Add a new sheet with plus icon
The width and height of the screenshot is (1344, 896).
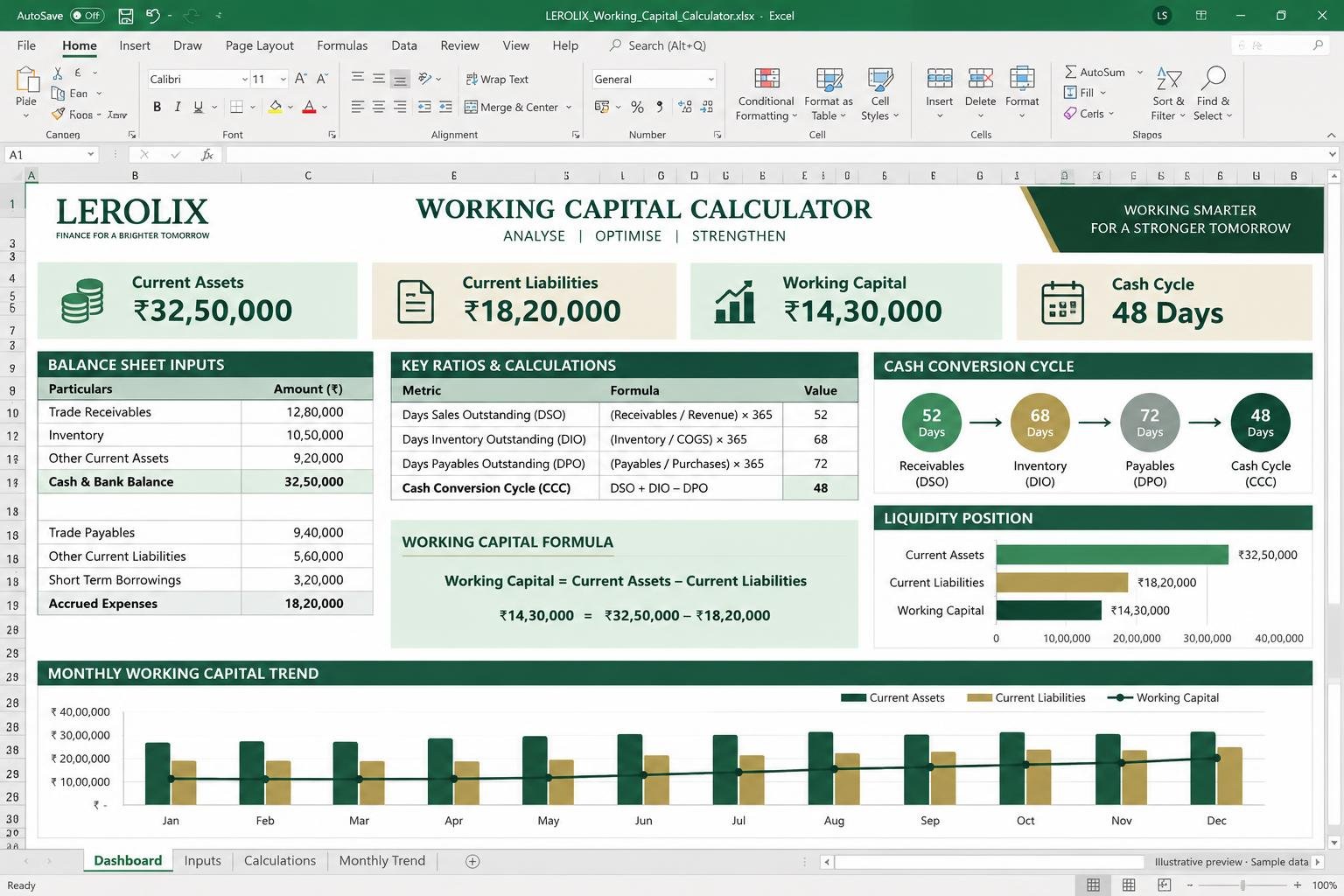tap(472, 861)
